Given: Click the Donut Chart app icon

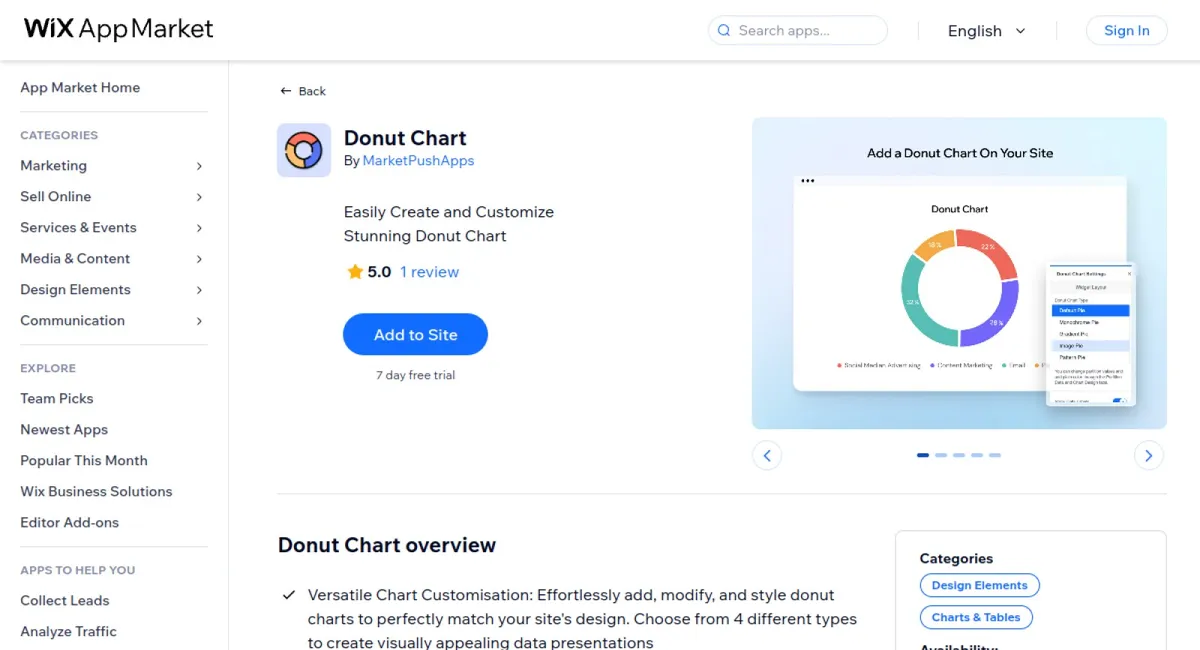Looking at the screenshot, I should (x=303, y=150).
